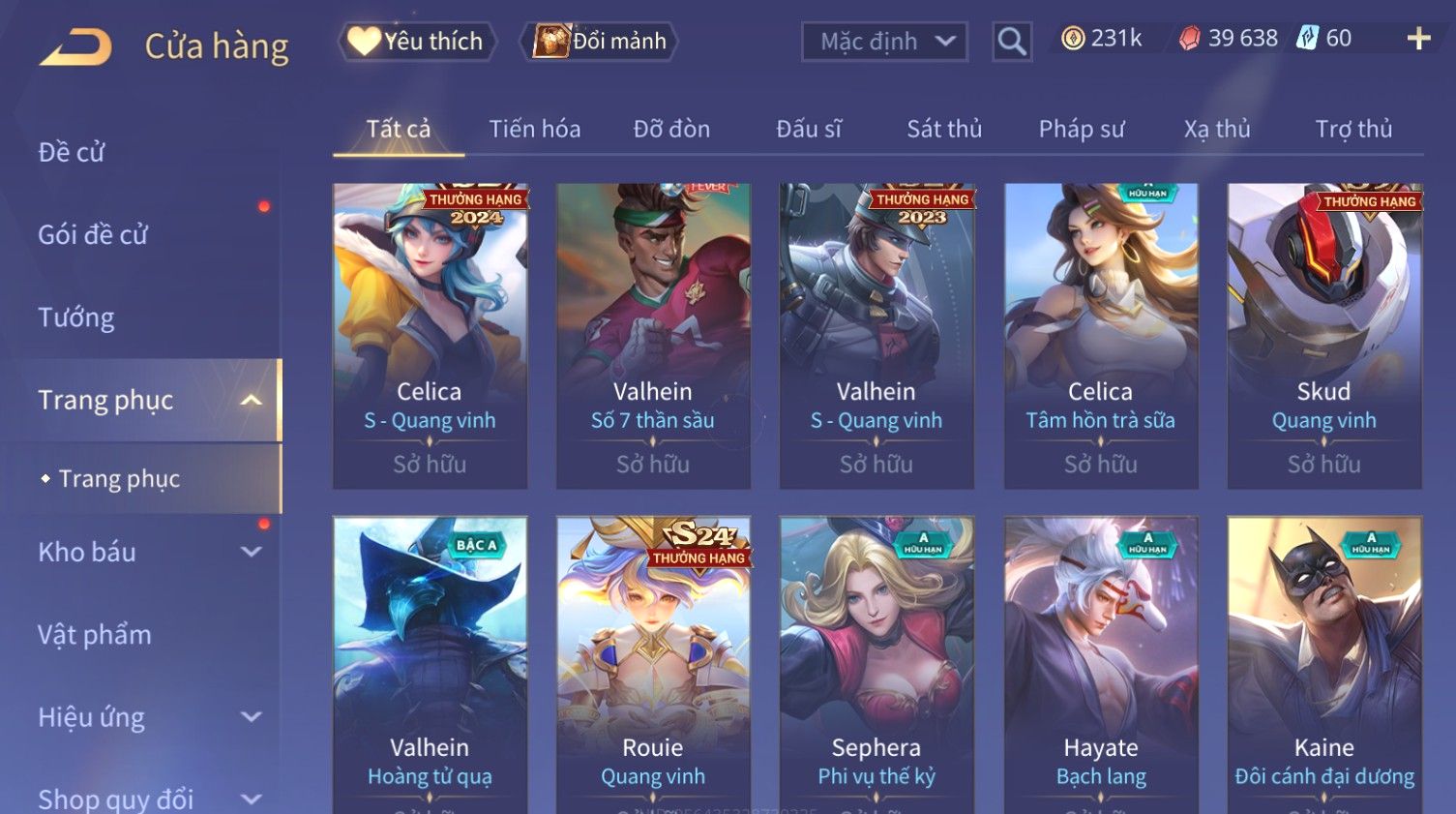The width and height of the screenshot is (1456, 814).
Task: Tap the blue voucher balance 60
Action: (1324, 39)
